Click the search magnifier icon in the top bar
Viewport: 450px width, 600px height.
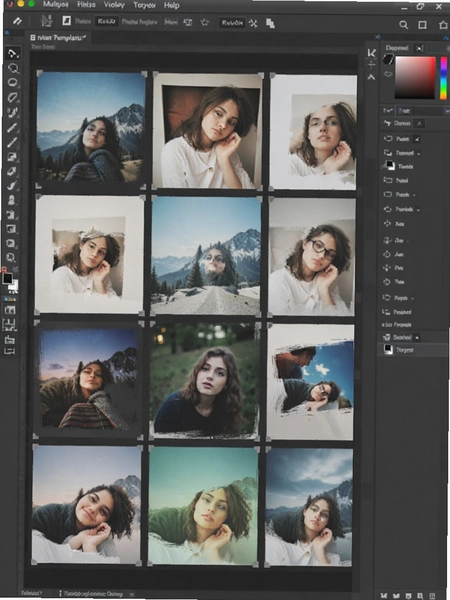click(x=403, y=25)
